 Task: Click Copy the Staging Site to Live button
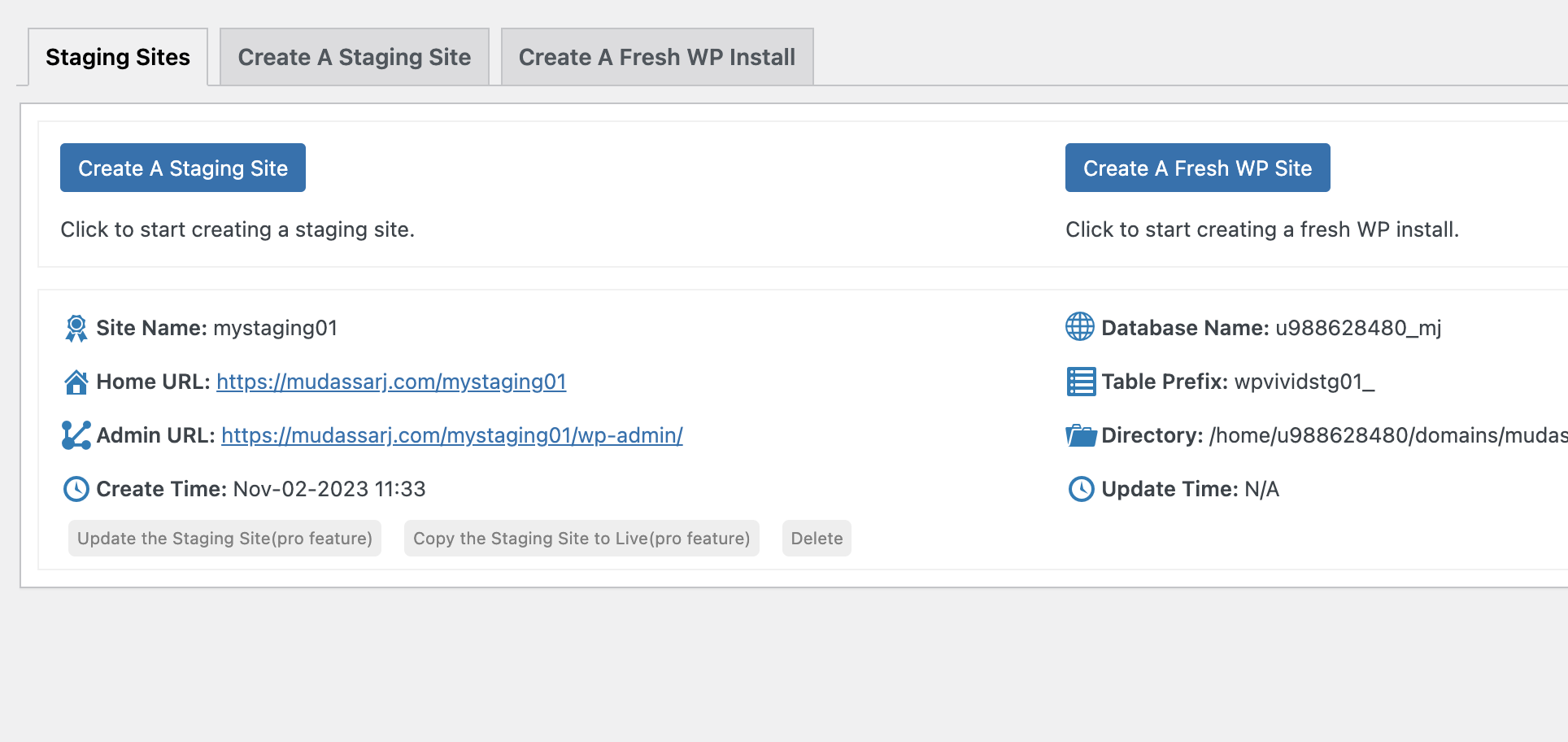point(581,539)
